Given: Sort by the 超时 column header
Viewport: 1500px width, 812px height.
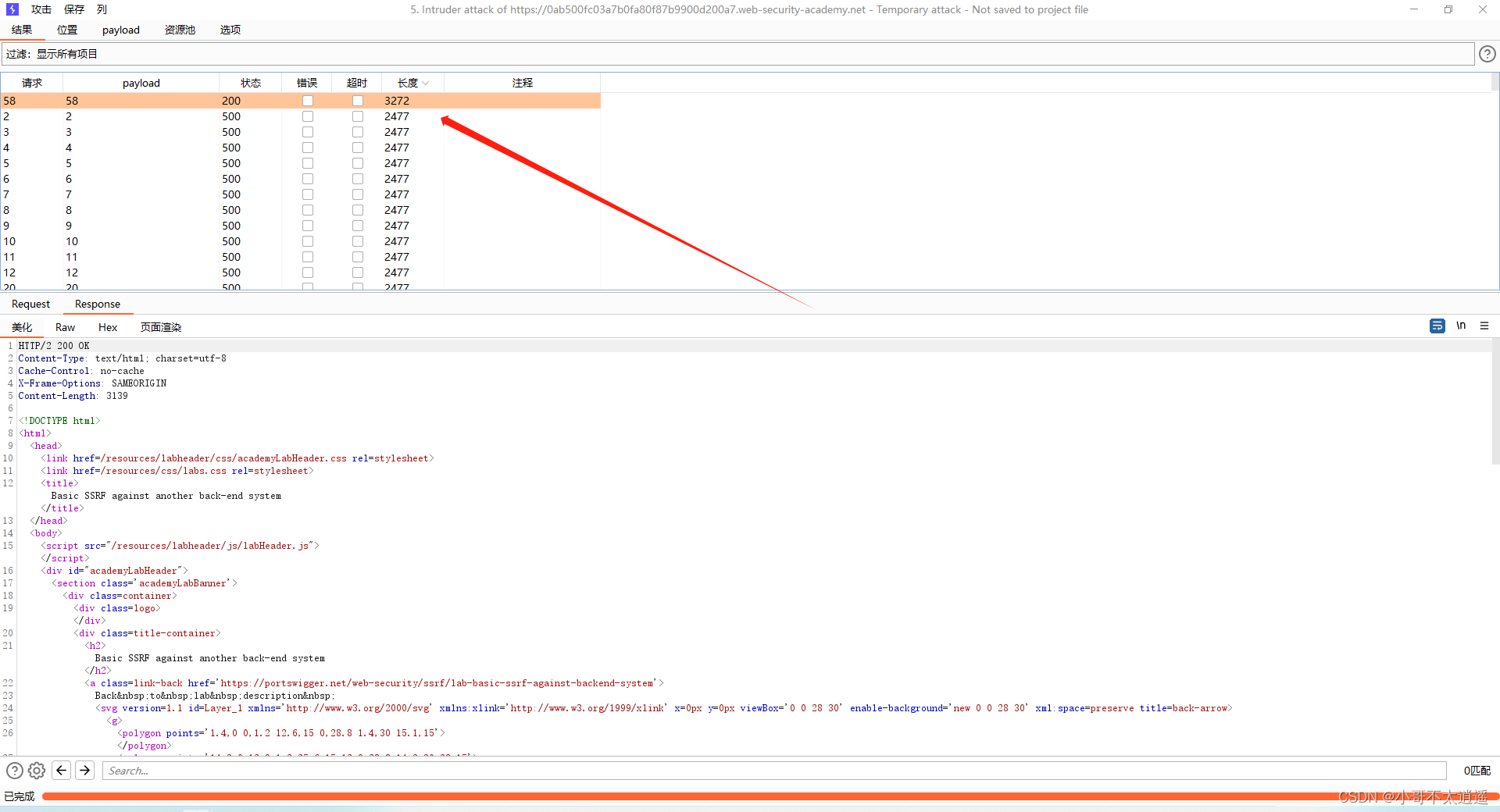Looking at the screenshot, I should point(357,83).
